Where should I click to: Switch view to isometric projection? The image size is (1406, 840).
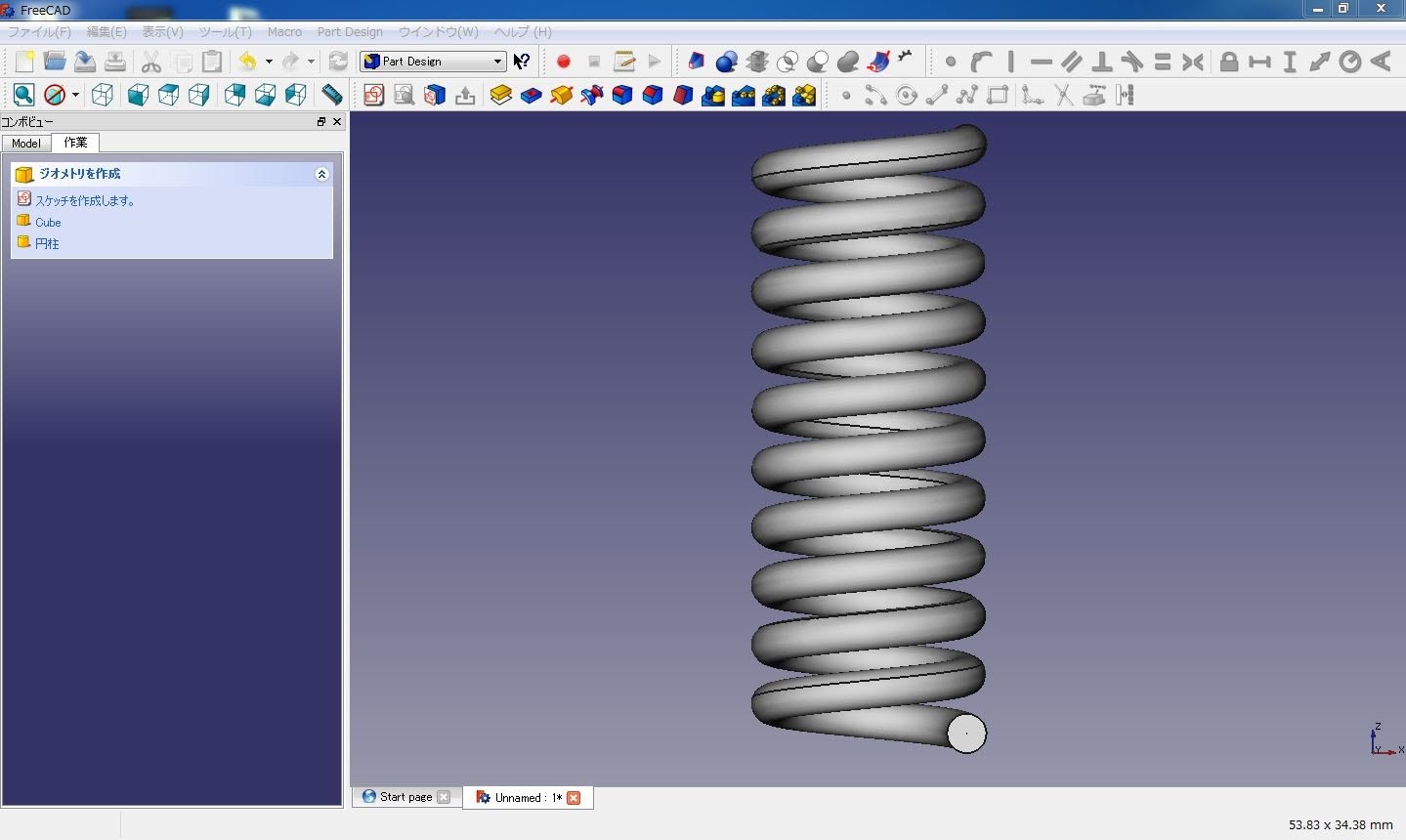[x=103, y=95]
